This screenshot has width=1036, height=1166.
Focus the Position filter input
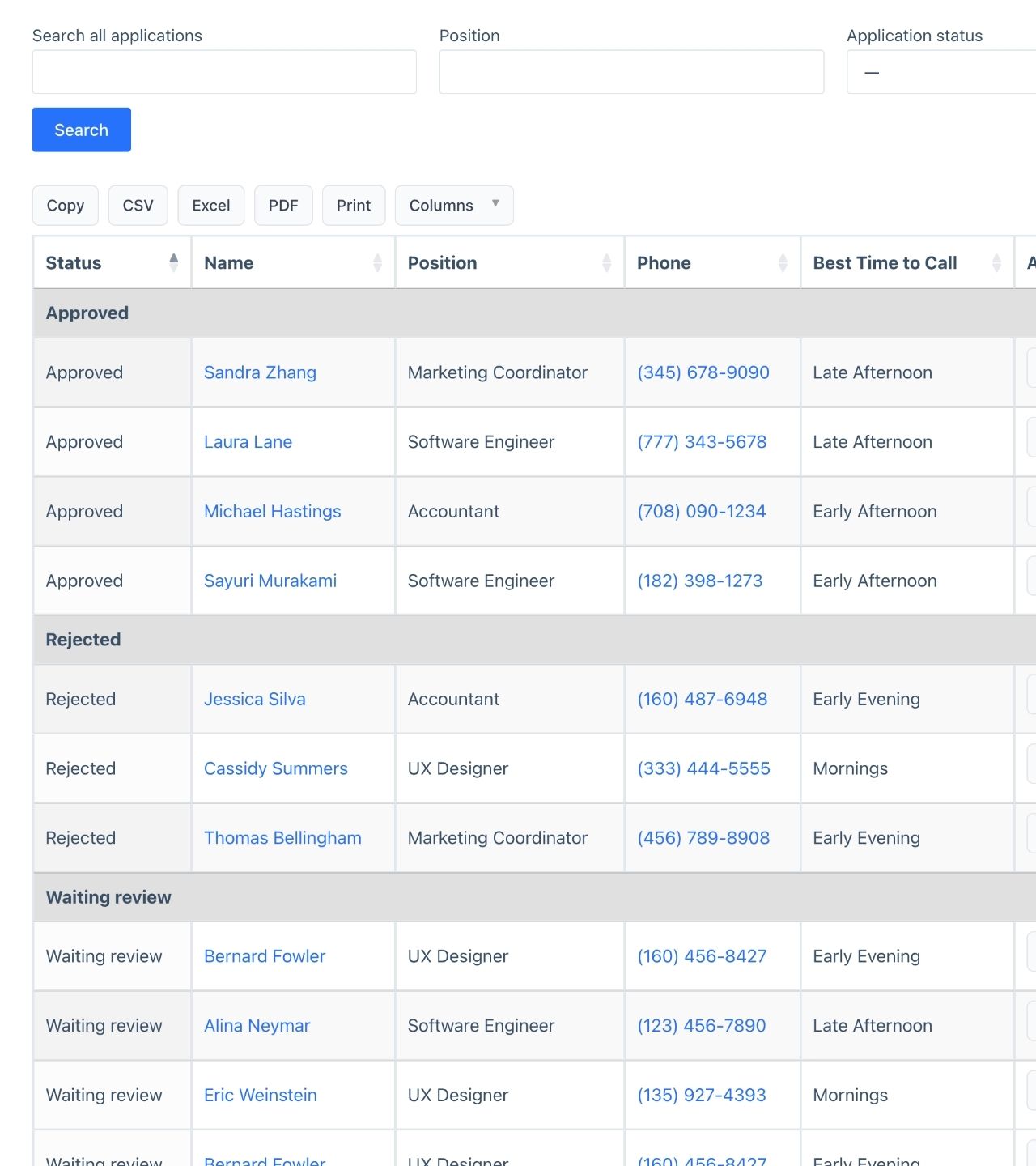[631, 72]
